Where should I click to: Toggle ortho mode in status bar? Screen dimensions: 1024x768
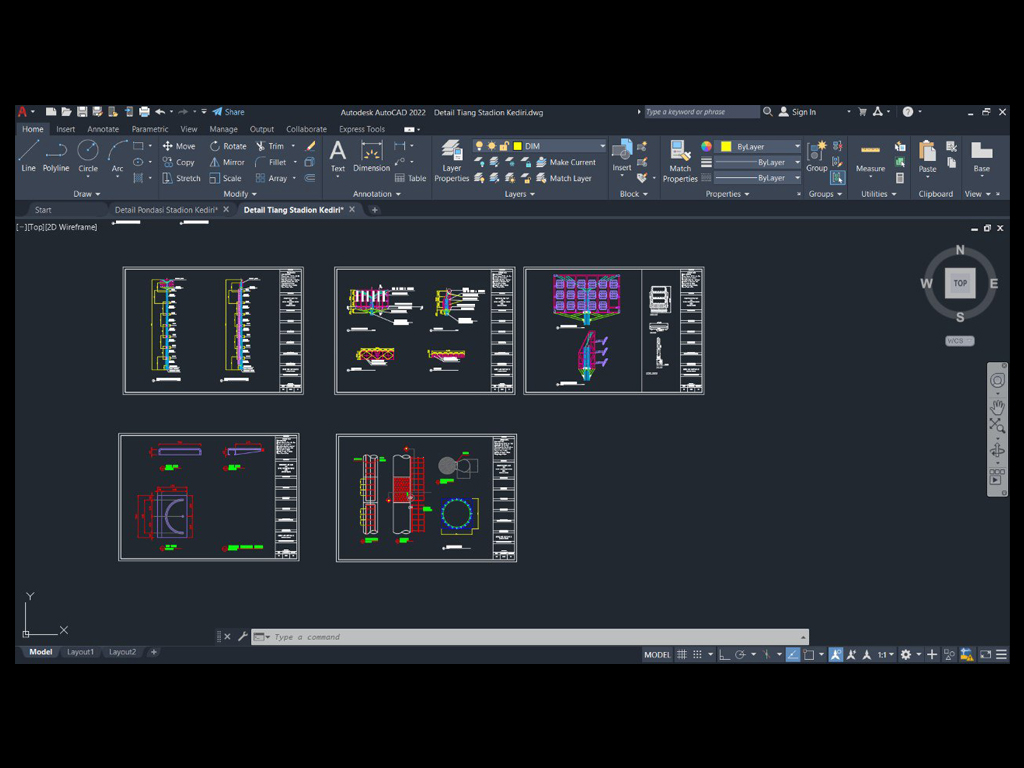725,654
